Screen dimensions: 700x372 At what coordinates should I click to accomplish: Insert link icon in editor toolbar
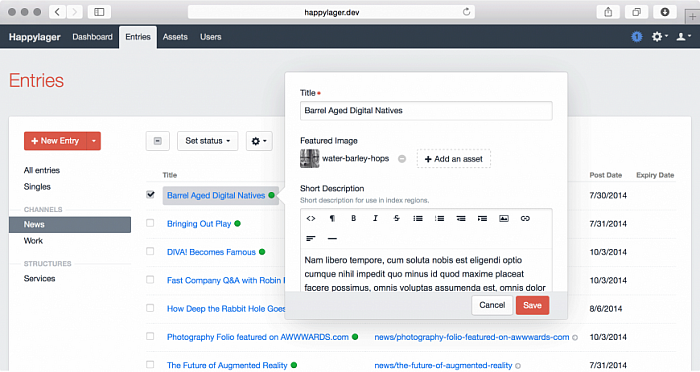point(525,218)
